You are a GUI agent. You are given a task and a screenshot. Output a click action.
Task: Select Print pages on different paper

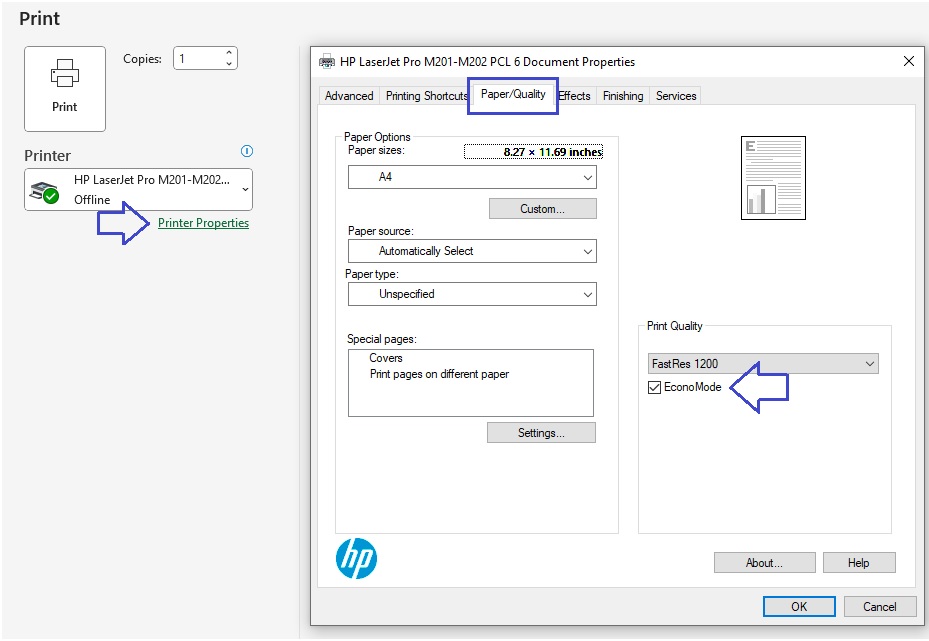439,374
